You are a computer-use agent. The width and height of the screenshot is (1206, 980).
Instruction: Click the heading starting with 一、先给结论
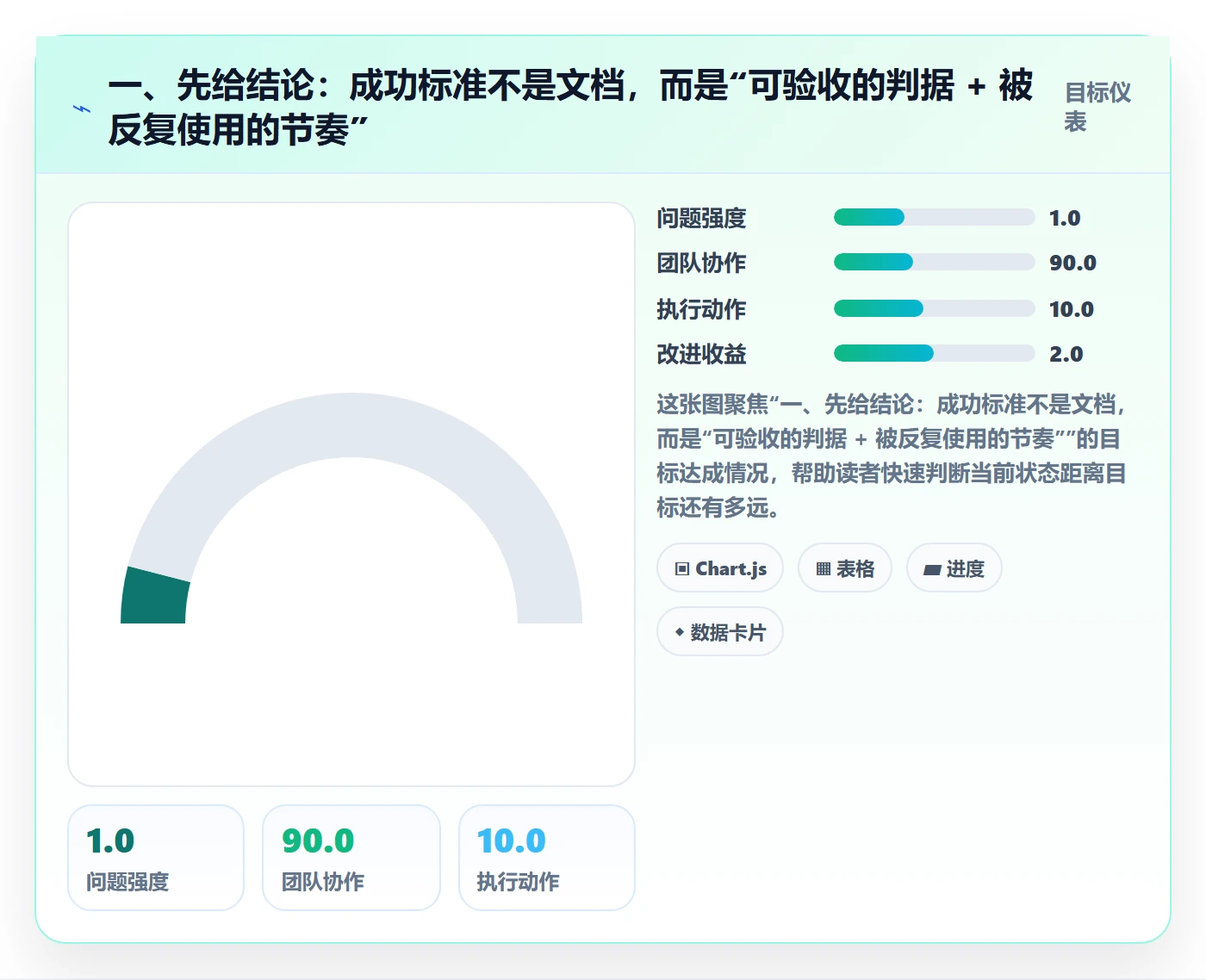point(570,108)
